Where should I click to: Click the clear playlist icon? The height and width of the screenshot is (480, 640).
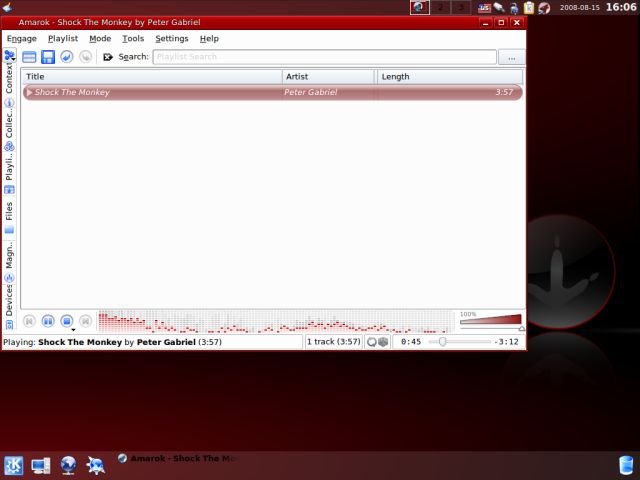29,57
